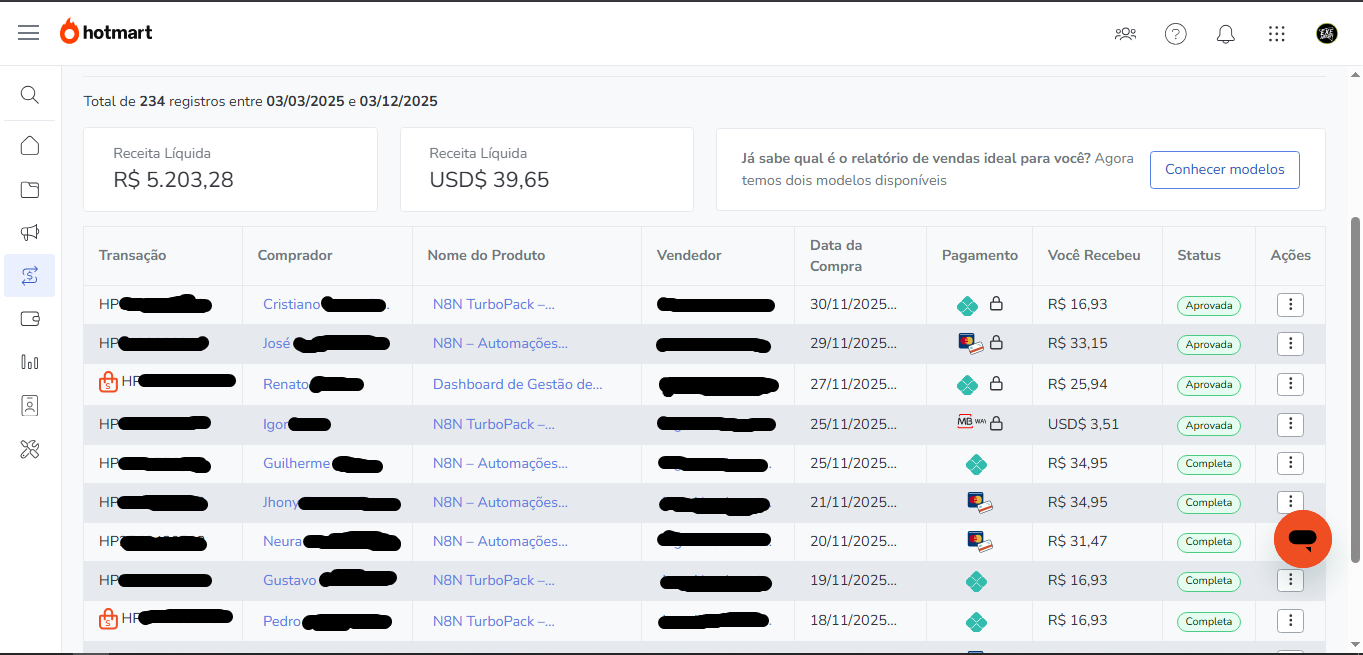Viewport: 1363px width, 655px height.
Task: Click the USD$ 39,65 net revenue card
Action: pos(547,169)
